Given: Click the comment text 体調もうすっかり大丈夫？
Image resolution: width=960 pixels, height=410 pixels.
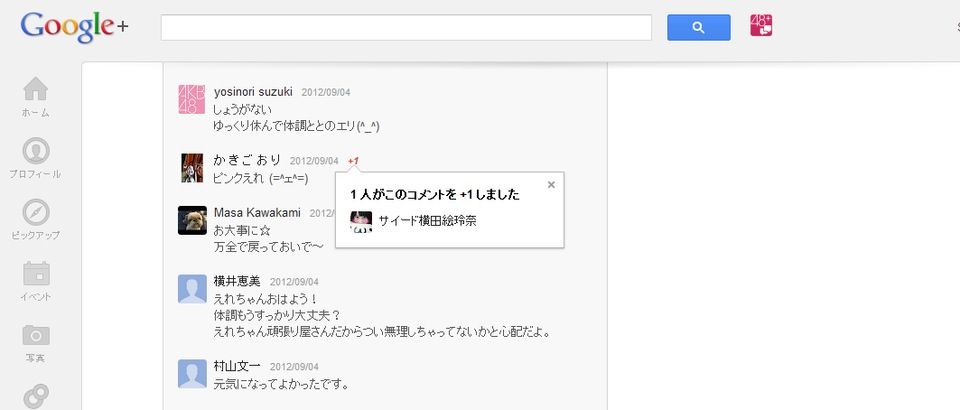Looking at the screenshot, I should click(277, 316).
